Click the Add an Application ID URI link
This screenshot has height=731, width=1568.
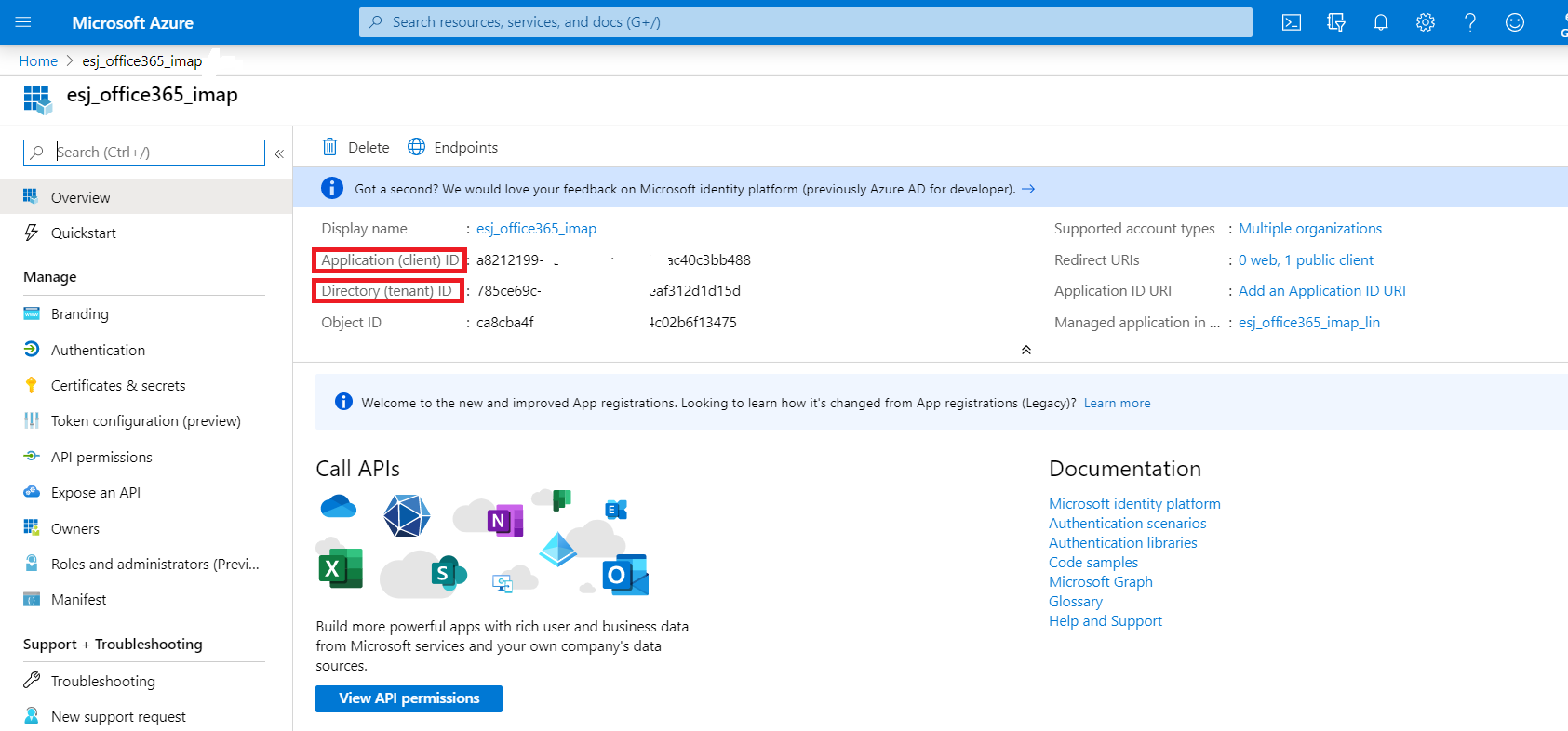(1321, 290)
